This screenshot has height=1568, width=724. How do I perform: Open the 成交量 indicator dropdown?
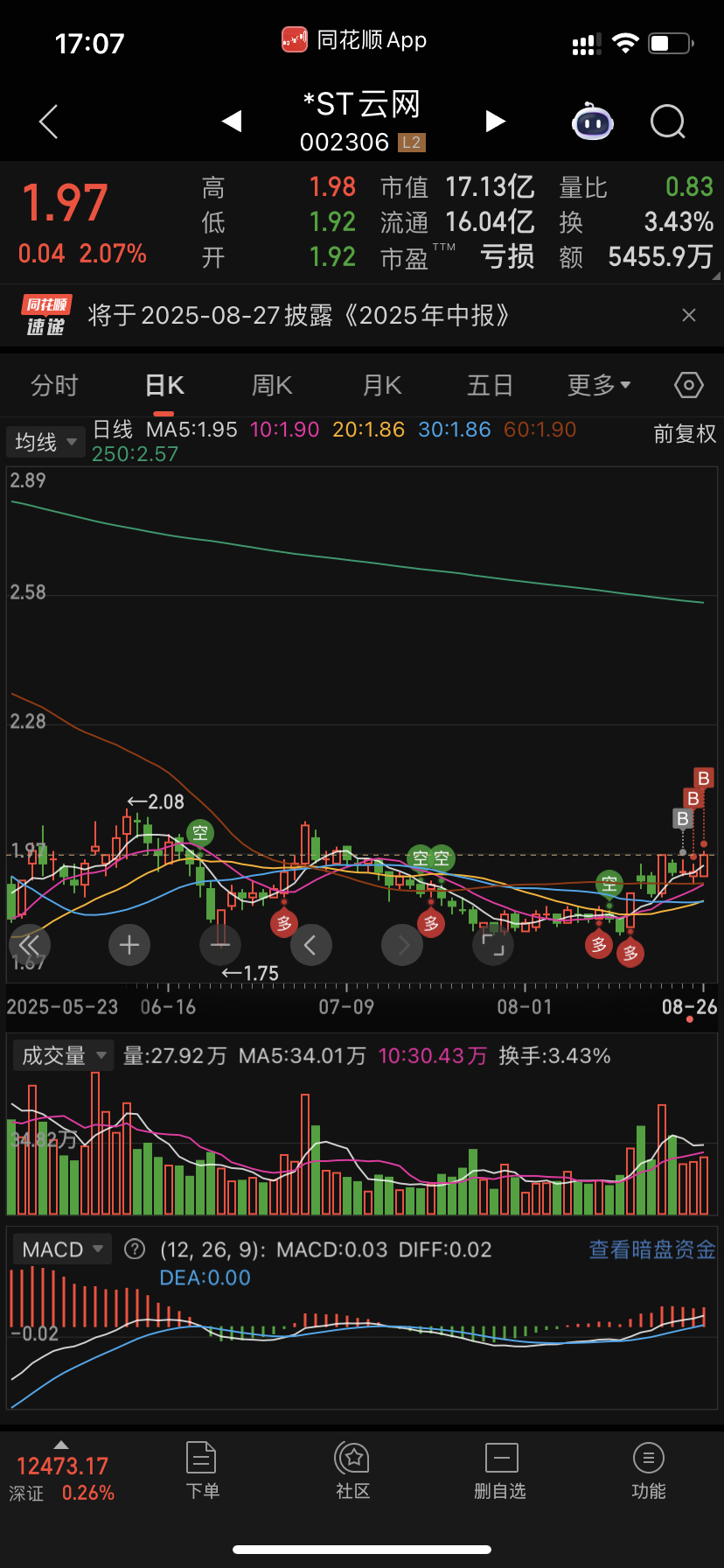click(64, 1056)
